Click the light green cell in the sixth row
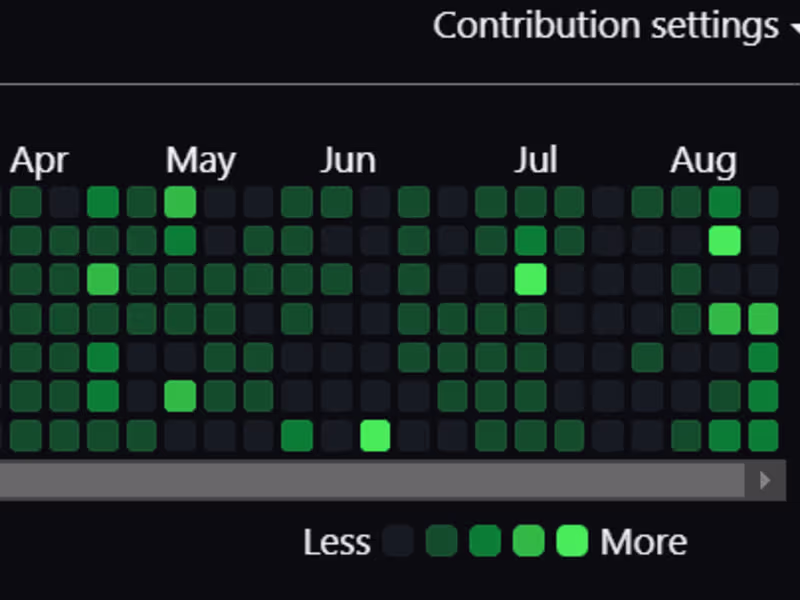The height and width of the screenshot is (600, 800). 180,396
